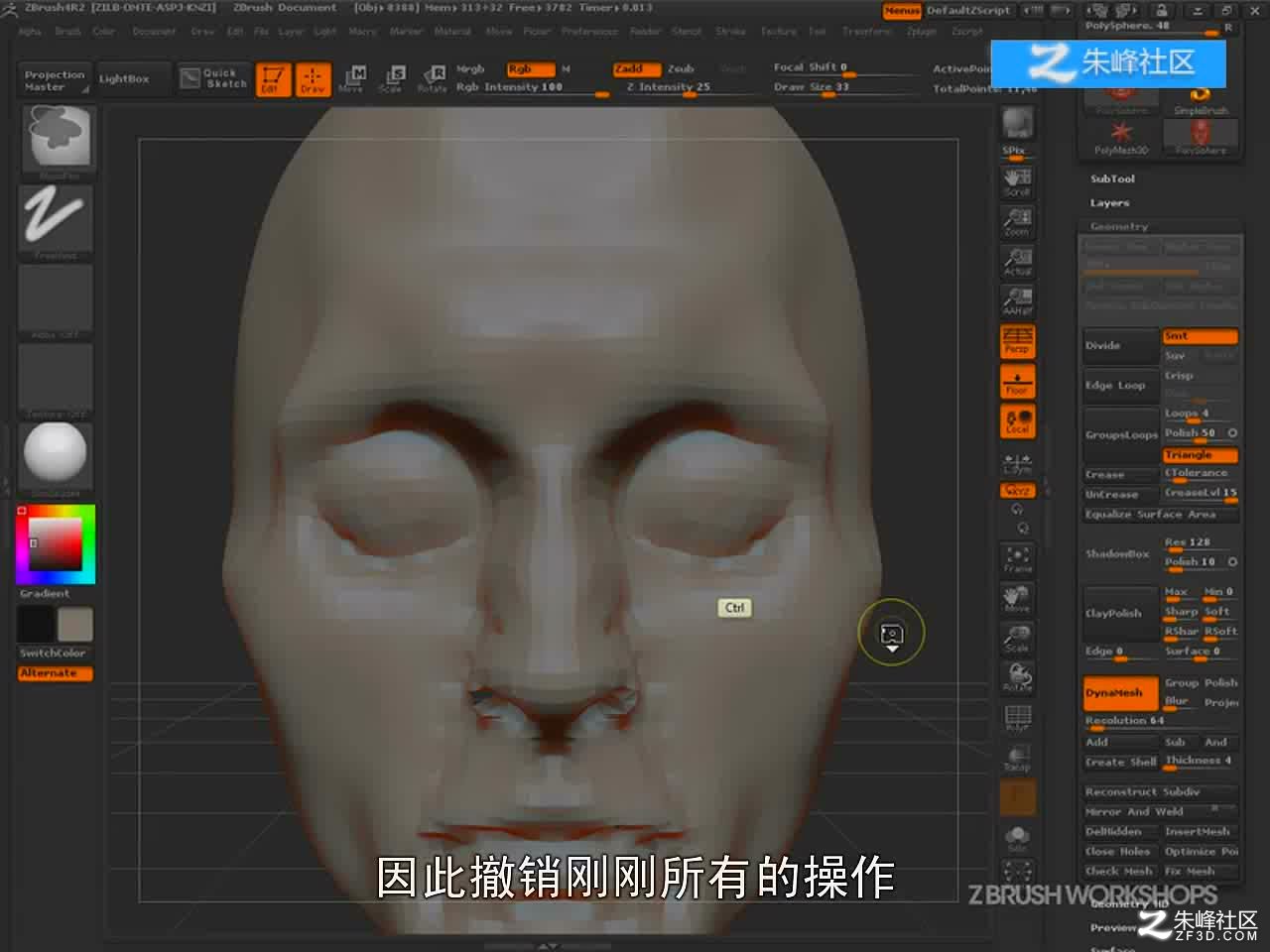Select the SimpleBrush tool thumbnail
The height and width of the screenshot is (952, 1270).
point(1201,100)
